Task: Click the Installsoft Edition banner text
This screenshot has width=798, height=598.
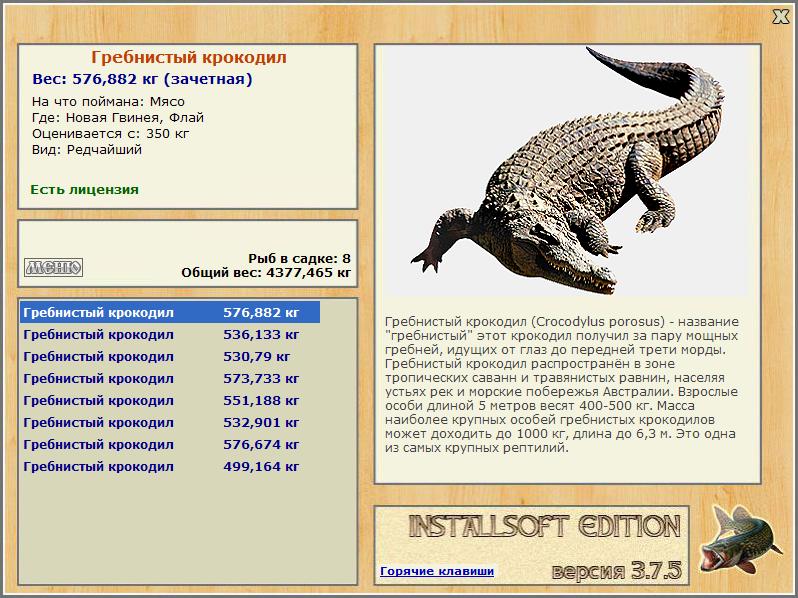Action: (x=545, y=526)
